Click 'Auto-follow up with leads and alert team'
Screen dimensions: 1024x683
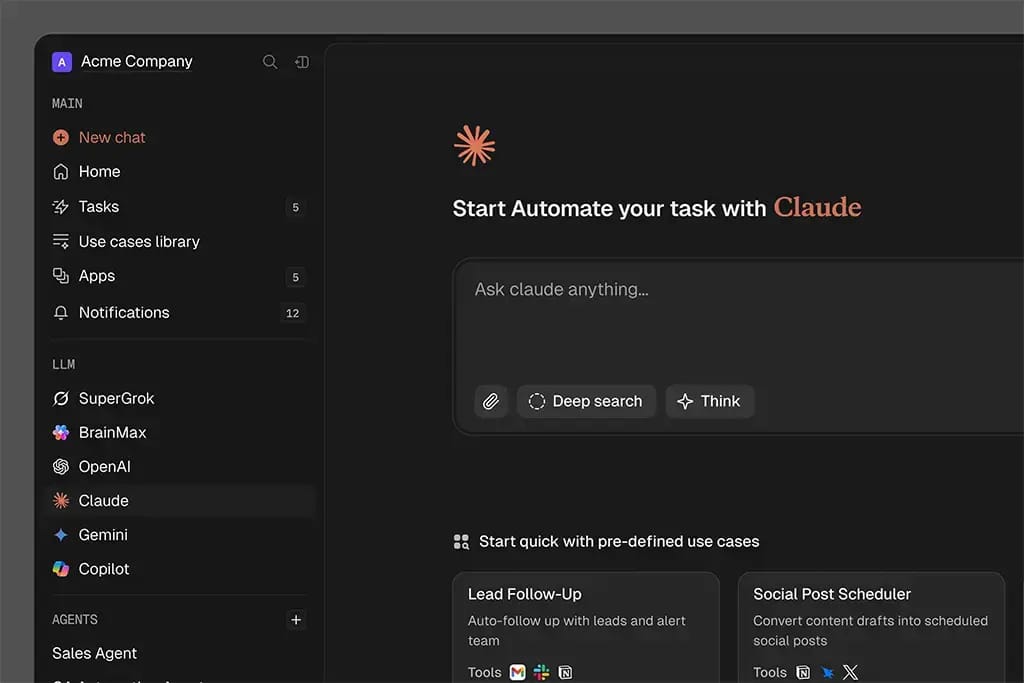(577, 631)
